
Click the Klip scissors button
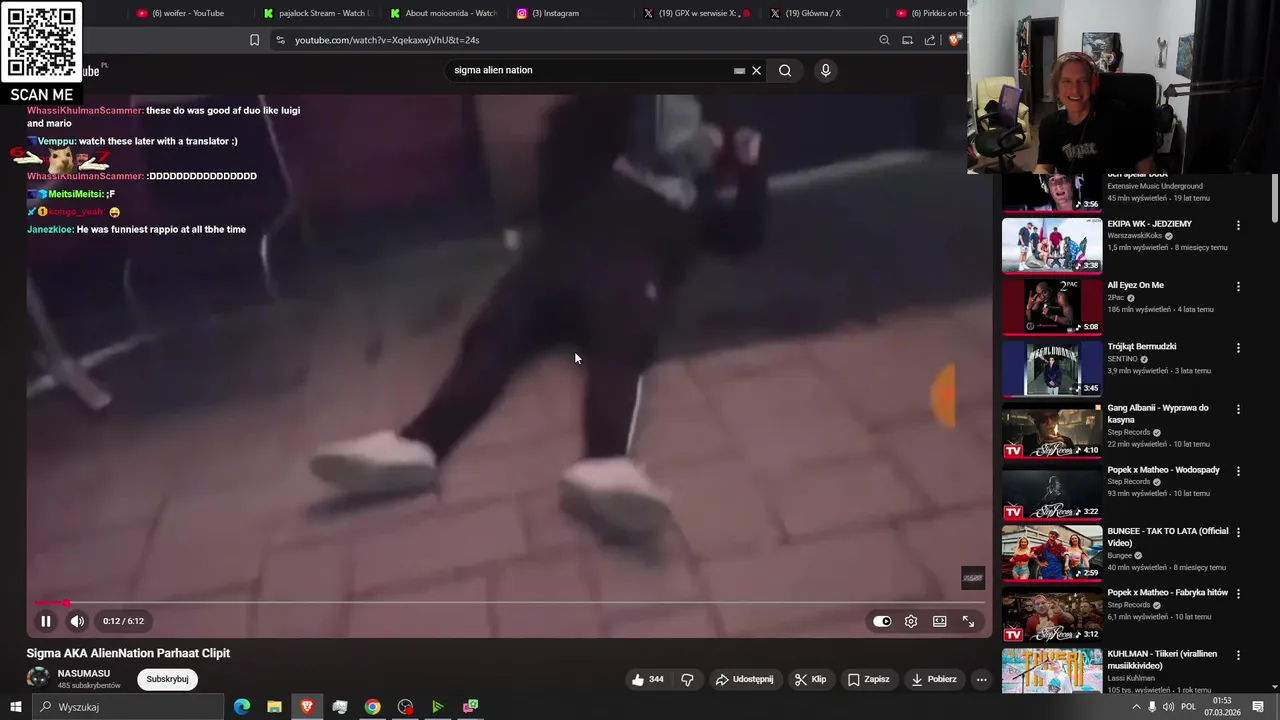(810, 679)
